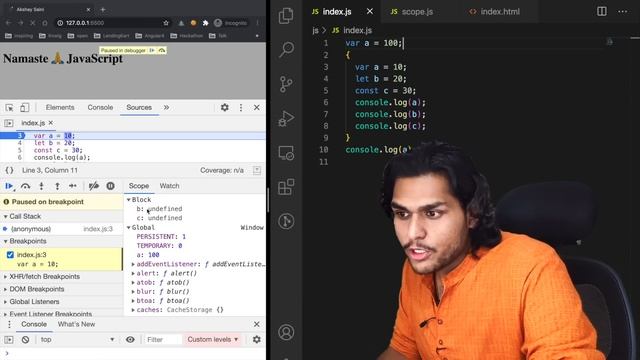The width and height of the screenshot is (640, 360).
Task: Switch to the Watch tab
Action: (169, 186)
